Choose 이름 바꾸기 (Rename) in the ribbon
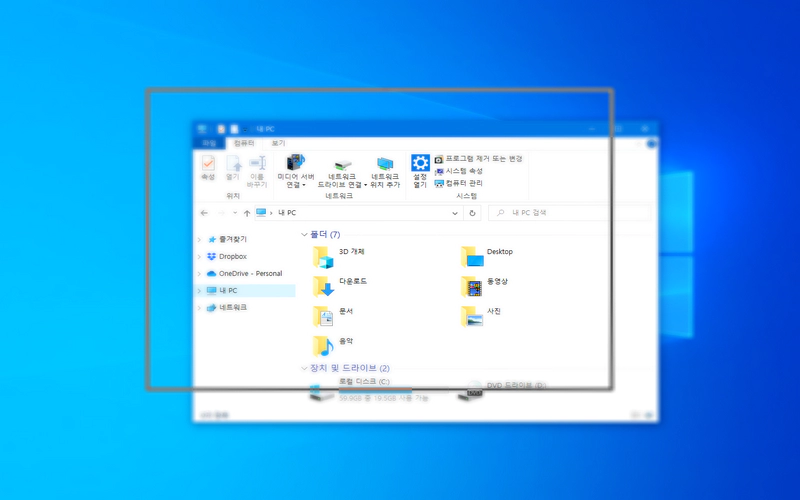Image resolution: width=800 pixels, height=500 pixels. pos(257,172)
